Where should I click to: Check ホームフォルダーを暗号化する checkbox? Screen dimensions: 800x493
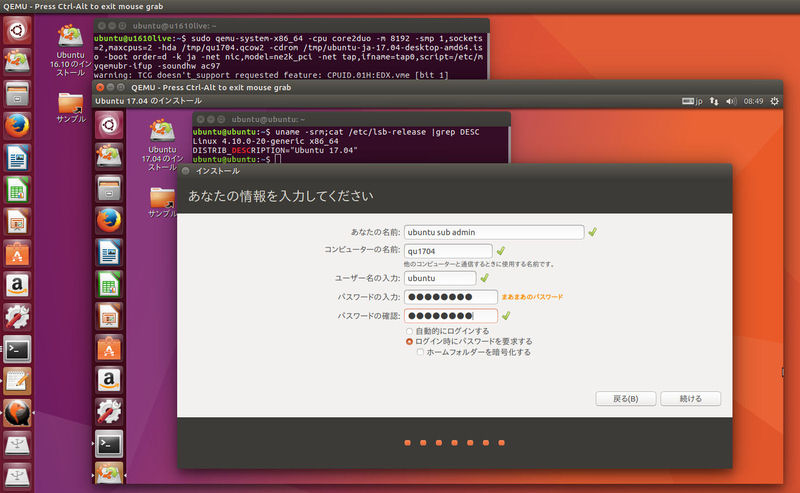click(x=420, y=352)
